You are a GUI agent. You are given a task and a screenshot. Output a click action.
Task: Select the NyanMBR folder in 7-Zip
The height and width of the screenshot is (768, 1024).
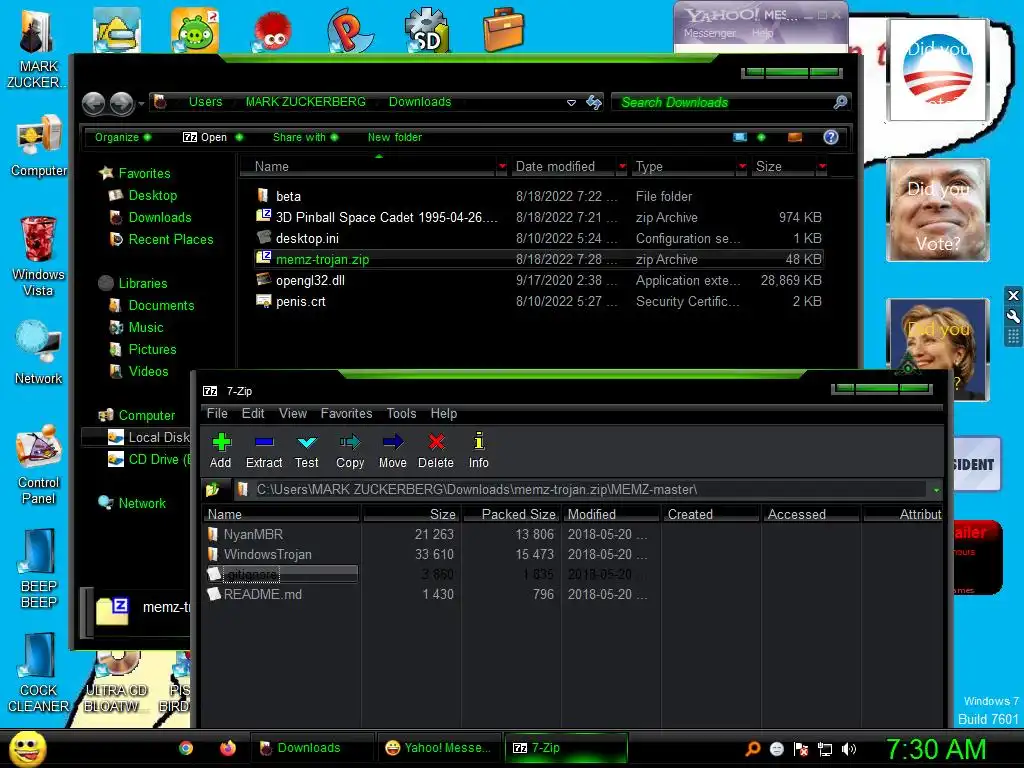(x=253, y=534)
